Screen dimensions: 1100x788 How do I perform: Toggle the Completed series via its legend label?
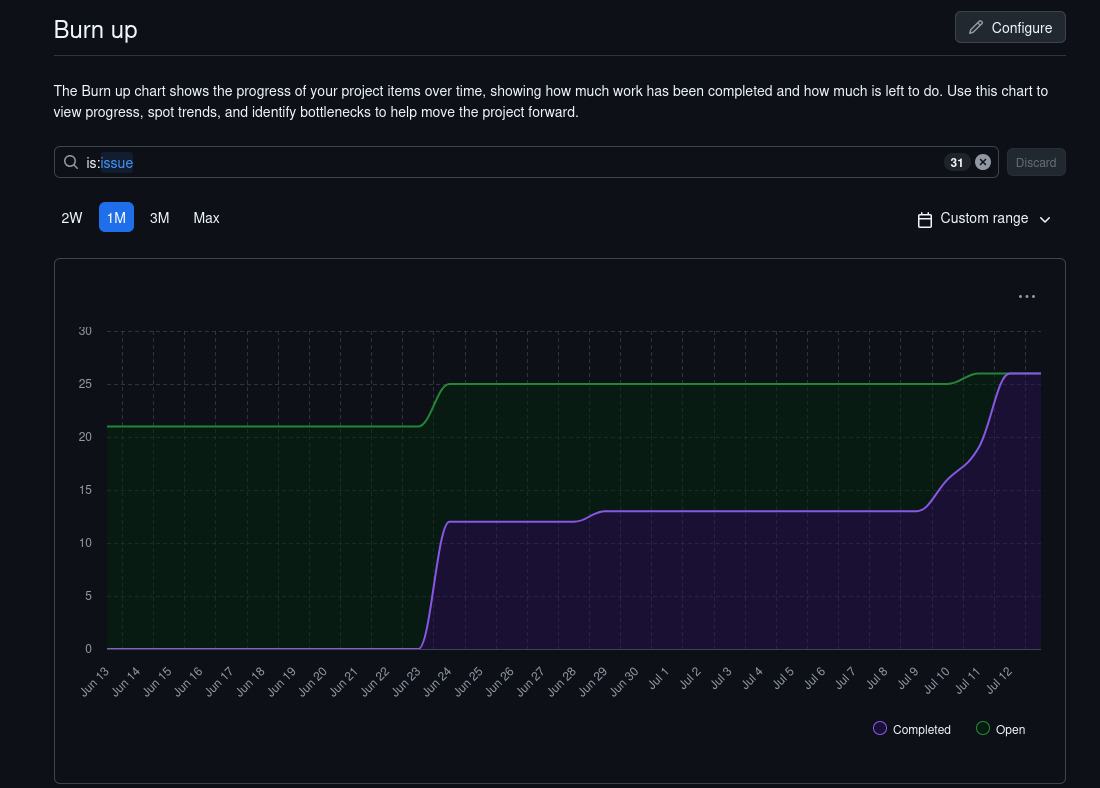(921, 730)
